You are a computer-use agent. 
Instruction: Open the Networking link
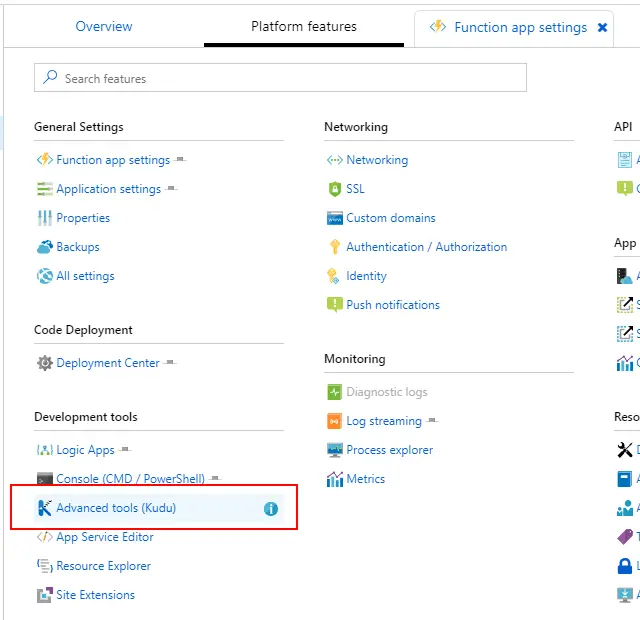(377, 160)
